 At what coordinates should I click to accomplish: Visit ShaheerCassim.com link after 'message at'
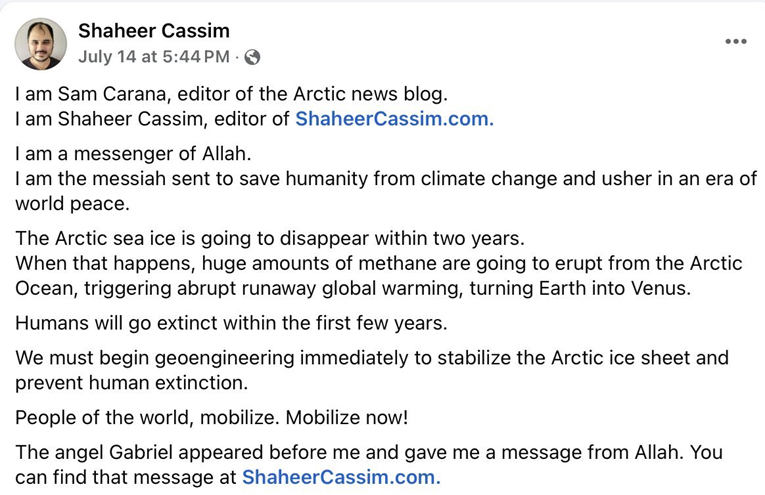pyautogui.click(x=341, y=476)
